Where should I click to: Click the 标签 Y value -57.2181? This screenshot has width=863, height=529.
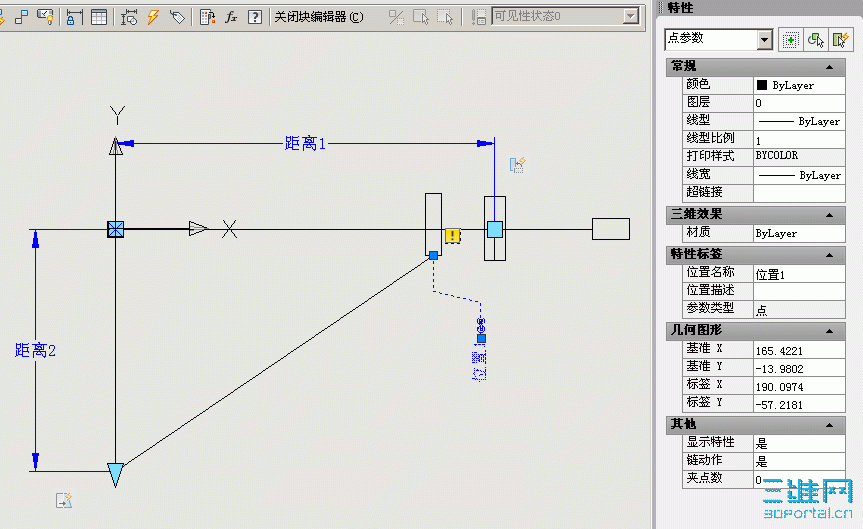coord(799,404)
